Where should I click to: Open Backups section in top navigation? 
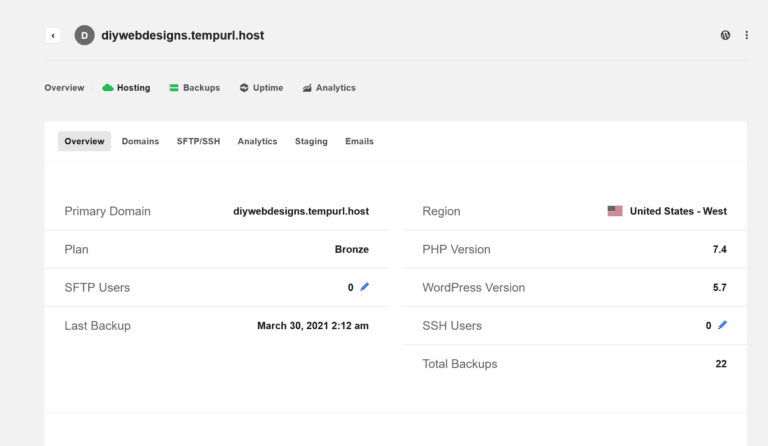(194, 88)
